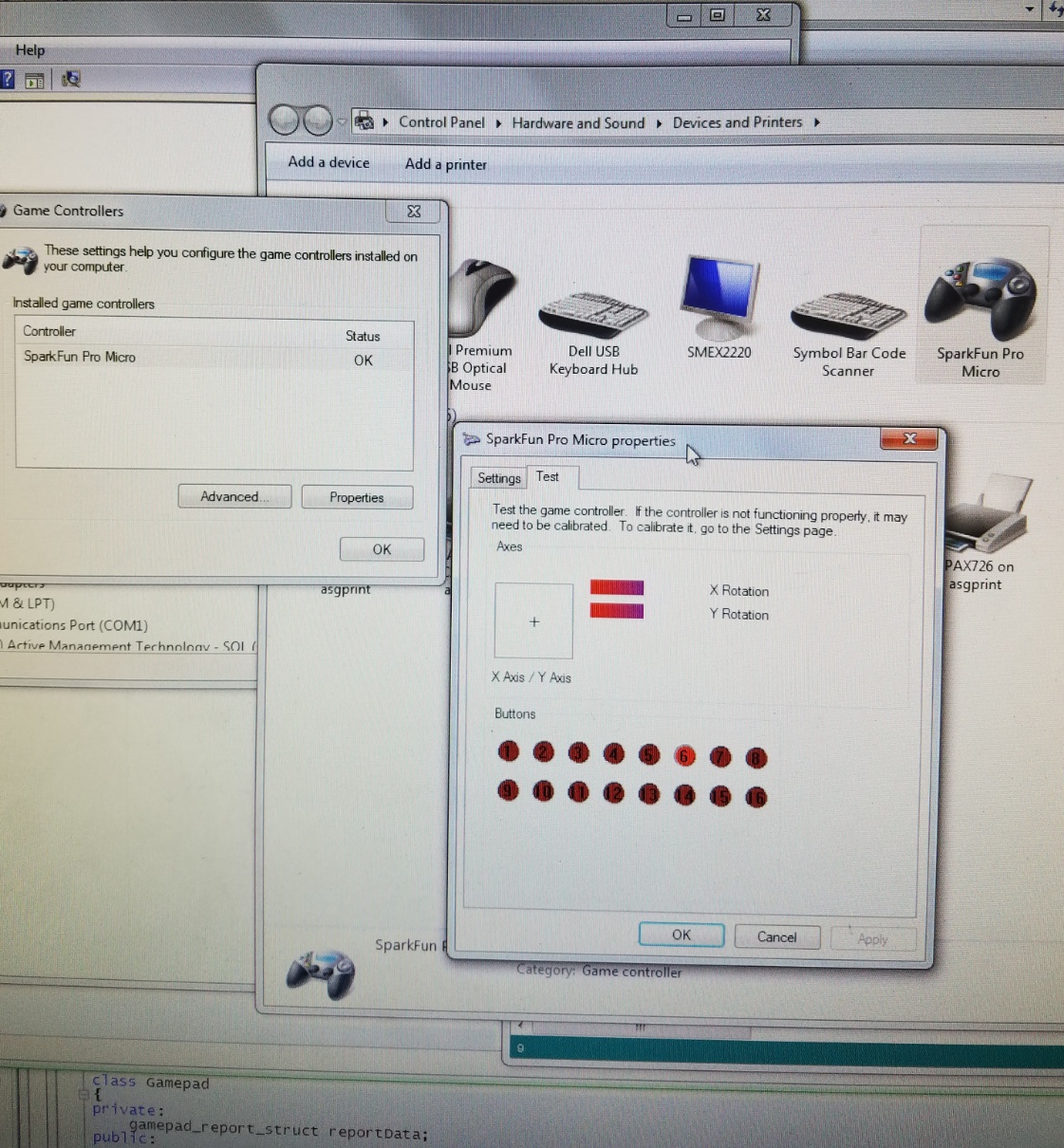Click the lit button 6 indicator
Image resolution: width=1064 pixels, height=1148 pixels.
(684, 755)
